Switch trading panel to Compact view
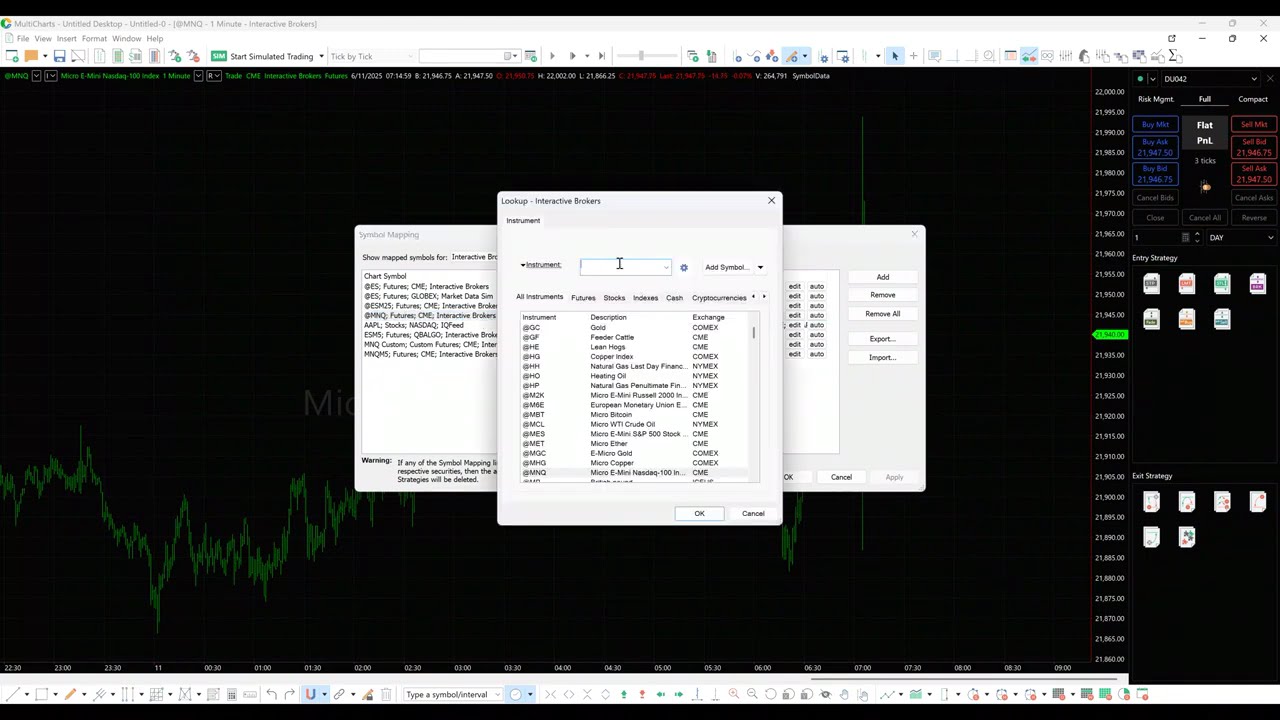The height and width of the screenshot is (720, 1280). tap(1253, 99)
